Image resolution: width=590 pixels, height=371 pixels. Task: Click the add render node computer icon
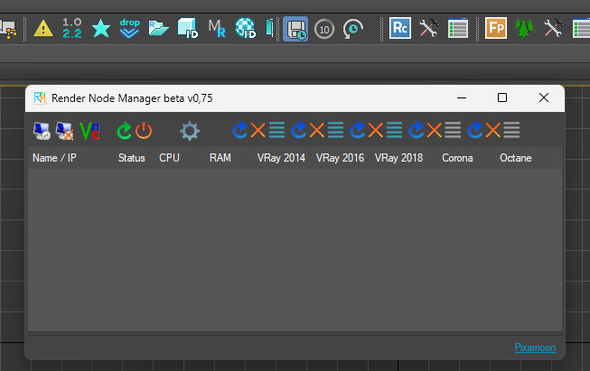(41, 131)
